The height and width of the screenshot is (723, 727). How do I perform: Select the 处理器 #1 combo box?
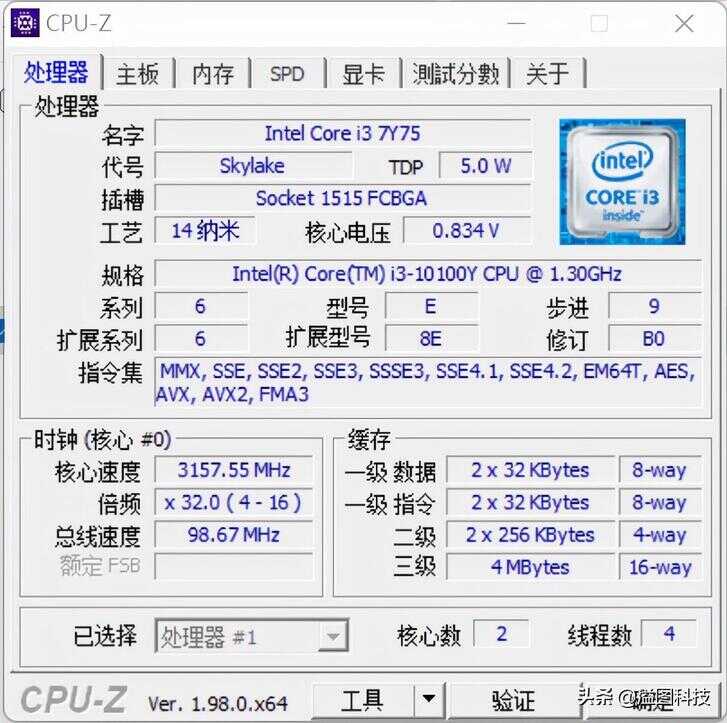click(251, 636)
